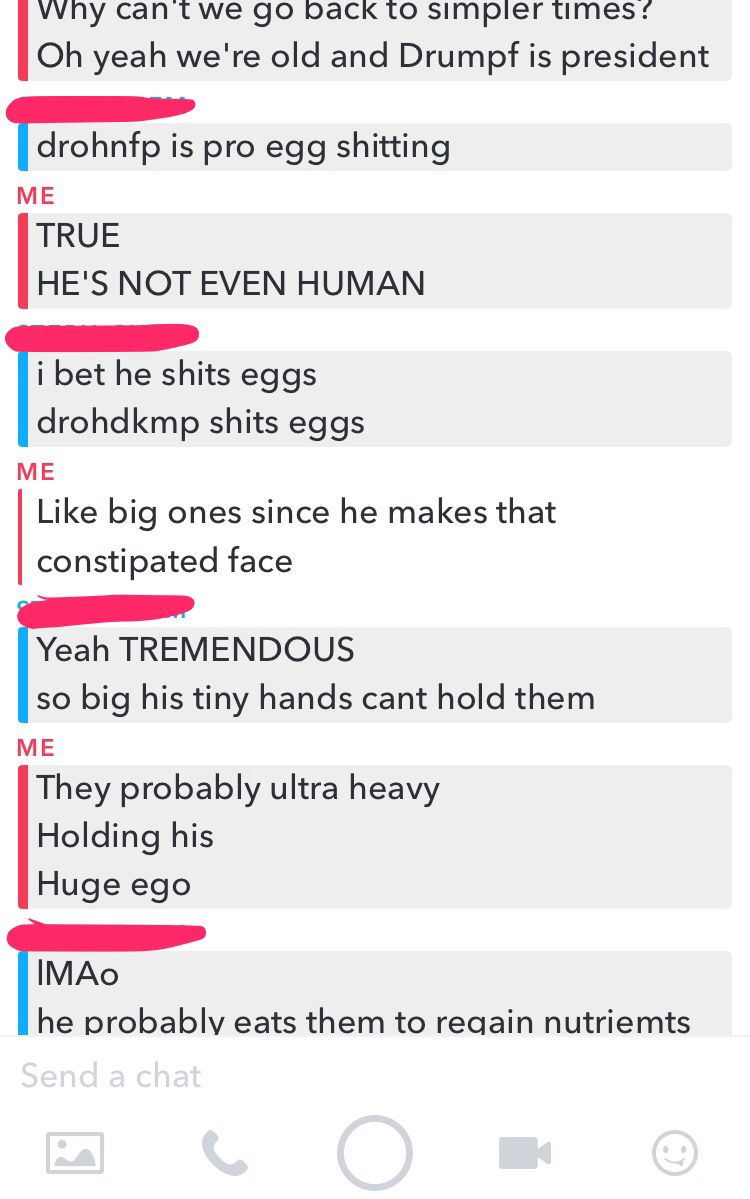Tap the 'Huge ego' chat line

pos(113,885)
